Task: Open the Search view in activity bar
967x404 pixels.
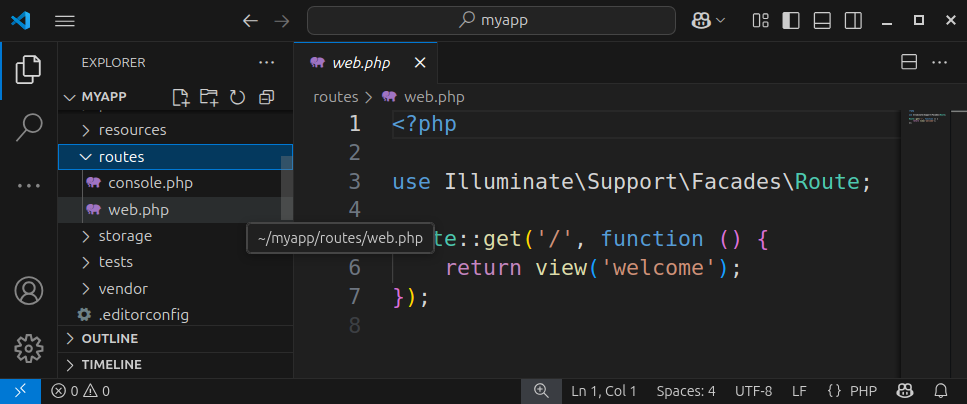Action: point(28,127)
